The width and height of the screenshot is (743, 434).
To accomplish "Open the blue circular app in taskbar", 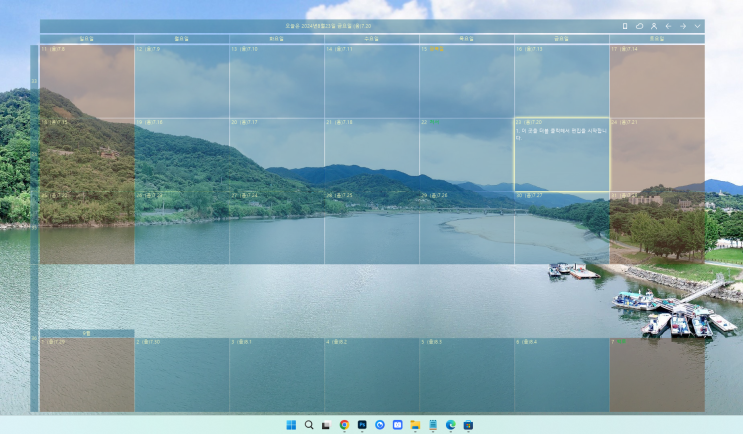I will 380,425.
